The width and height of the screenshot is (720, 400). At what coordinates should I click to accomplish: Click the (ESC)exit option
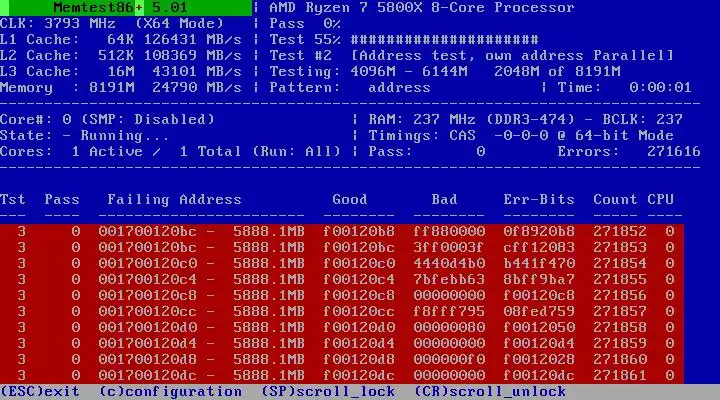point(40,392)
